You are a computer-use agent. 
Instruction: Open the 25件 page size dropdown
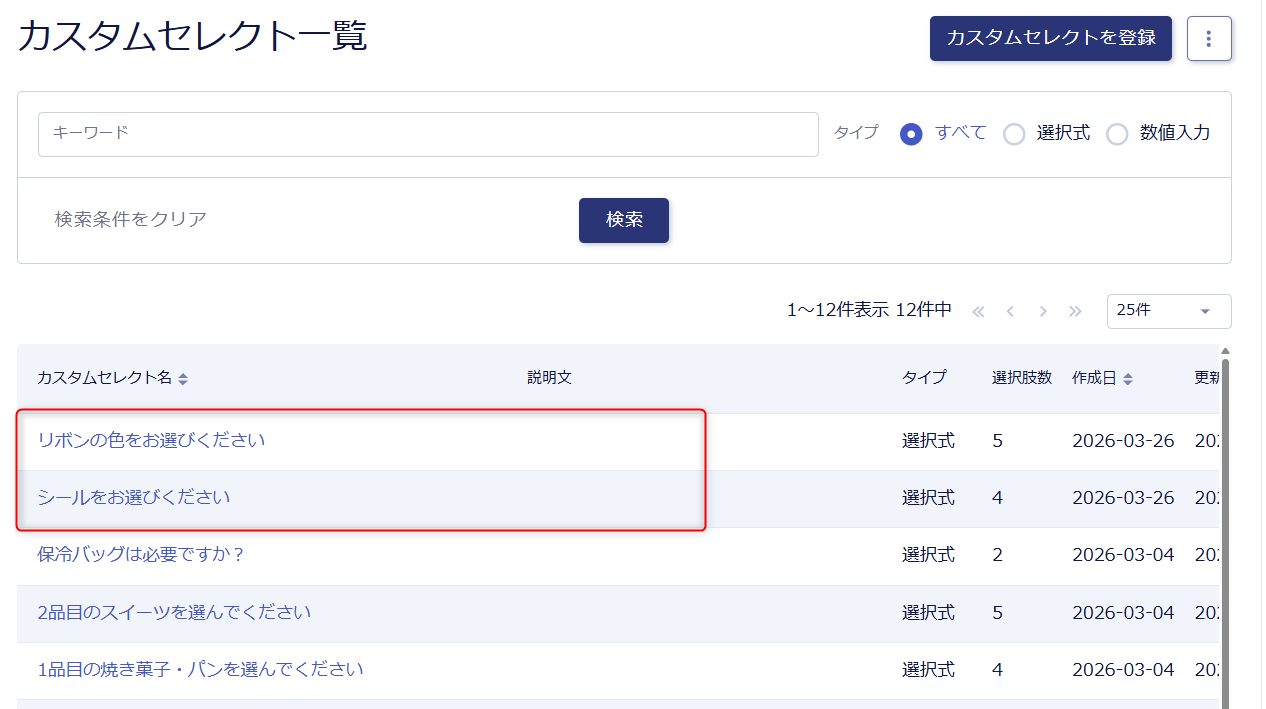(x=1168, y=311)
